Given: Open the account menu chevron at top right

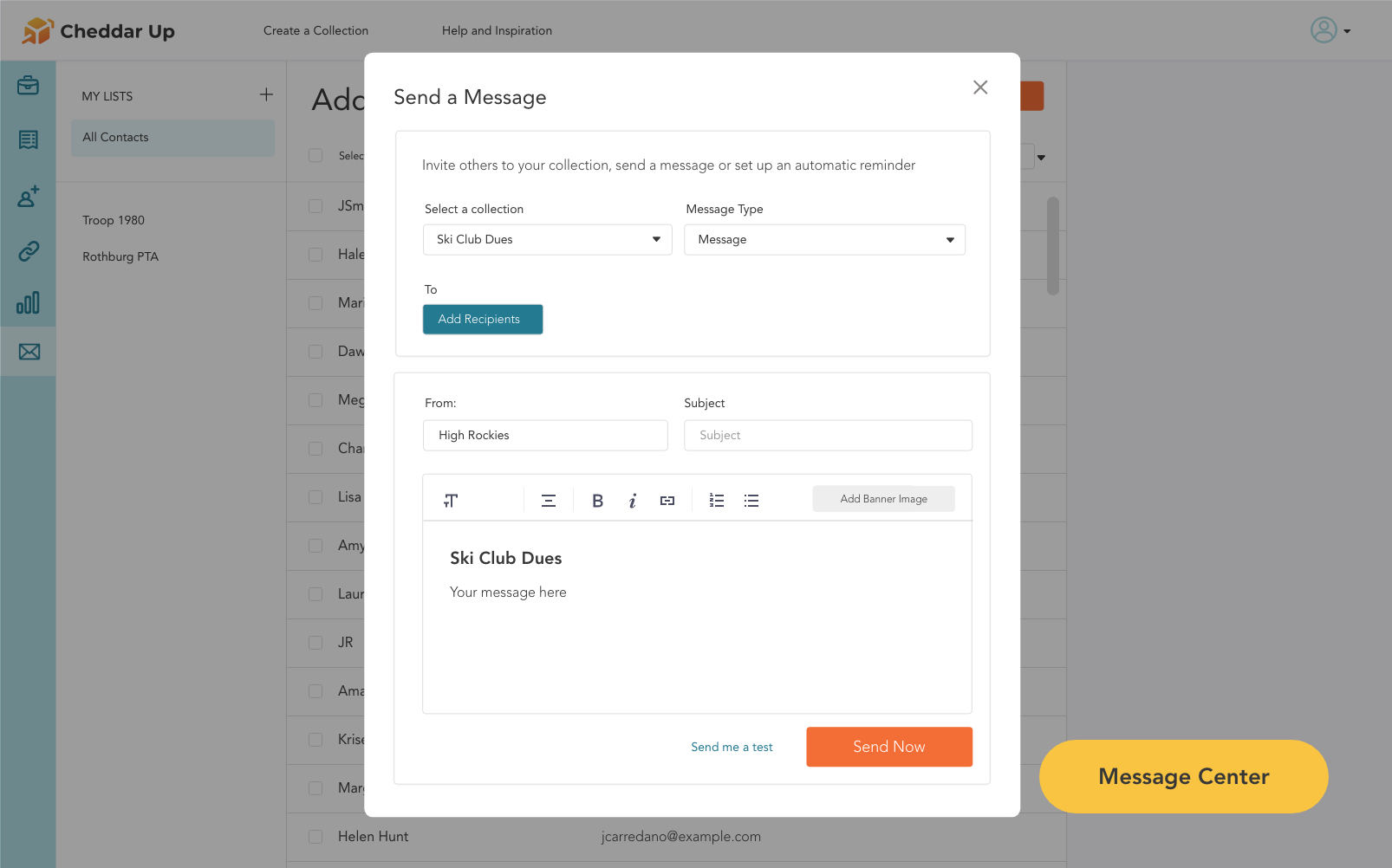Looking at the screenshot, I should [x=1347, y=30].
